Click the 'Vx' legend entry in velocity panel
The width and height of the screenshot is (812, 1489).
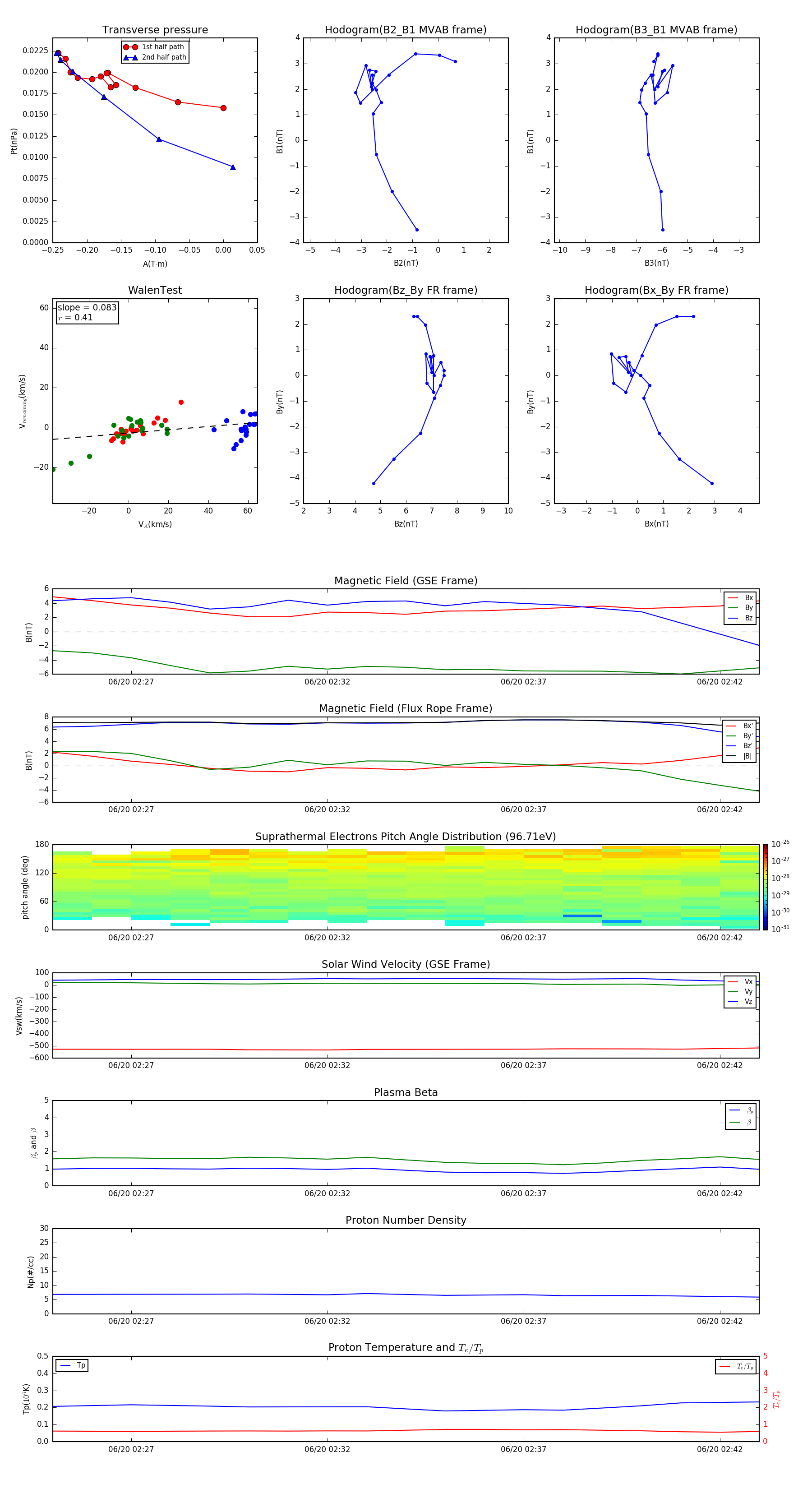(740, 981)
